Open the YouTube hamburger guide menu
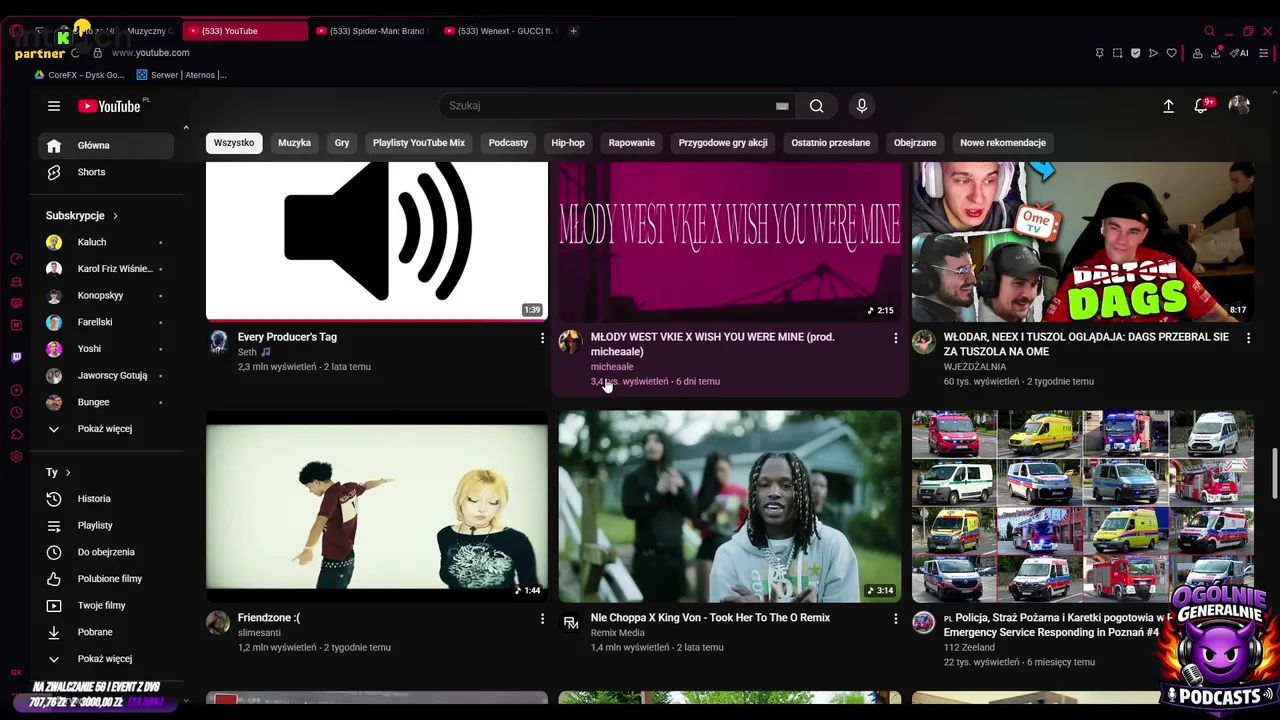 (x=54, y=106)
